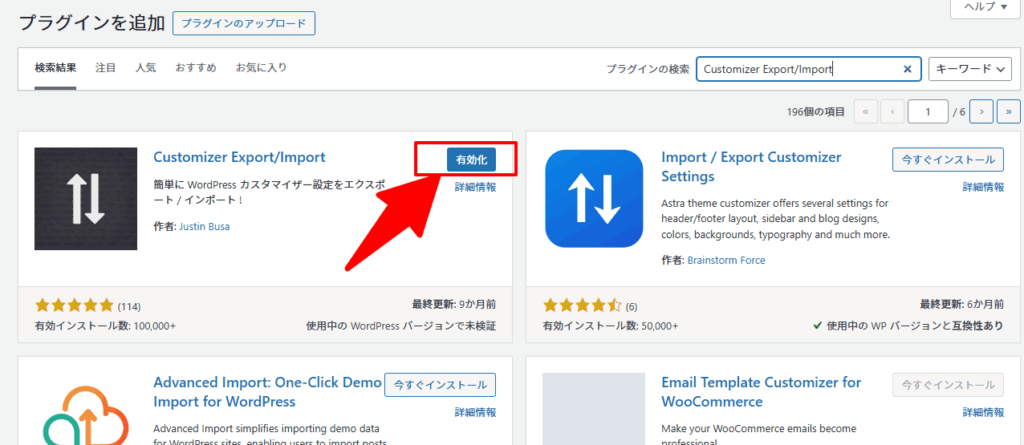
Task: Switch to the 注目 tab
Action: click(106, 68)
